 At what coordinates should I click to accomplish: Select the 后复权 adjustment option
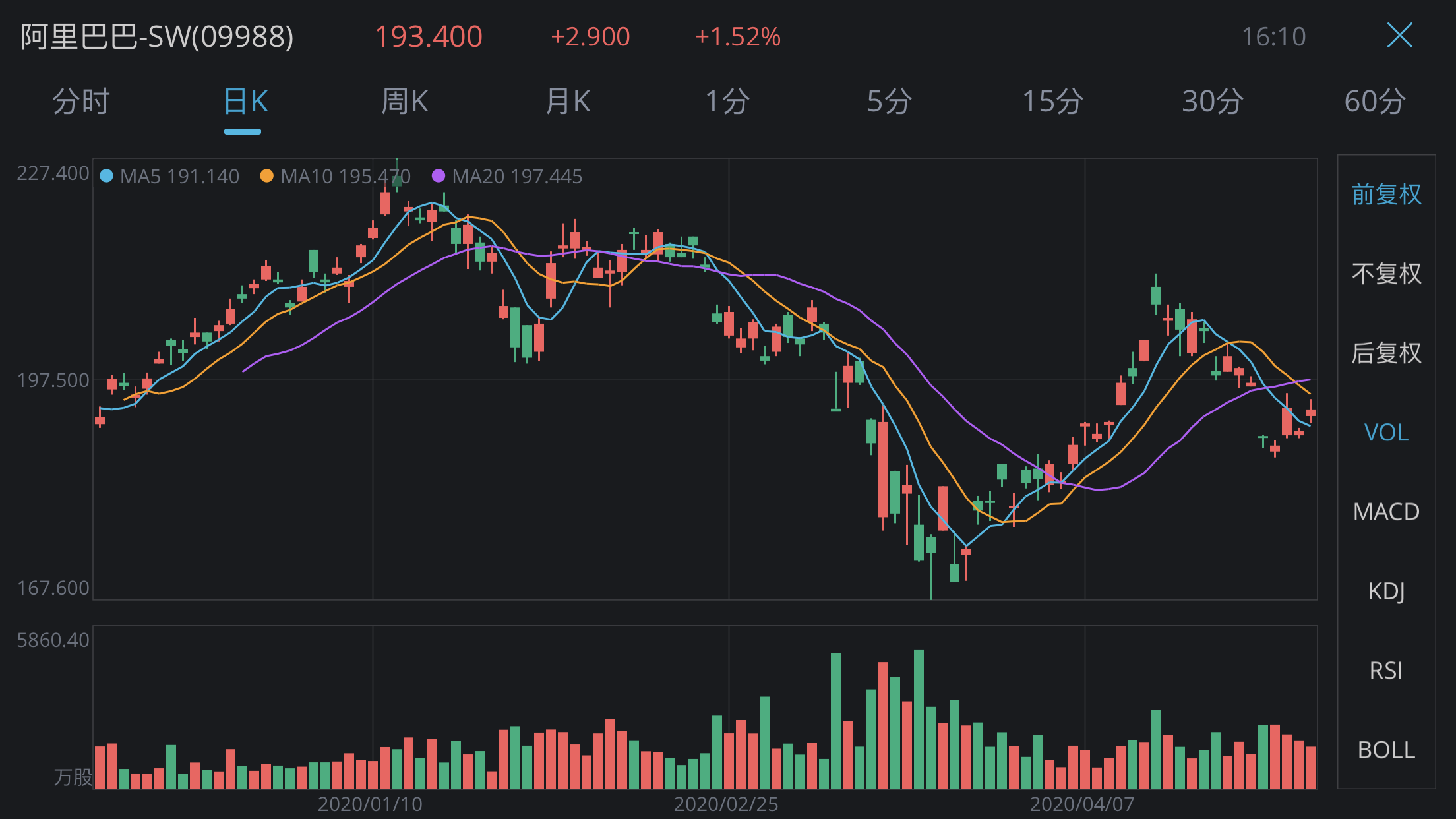(1386, 353)
